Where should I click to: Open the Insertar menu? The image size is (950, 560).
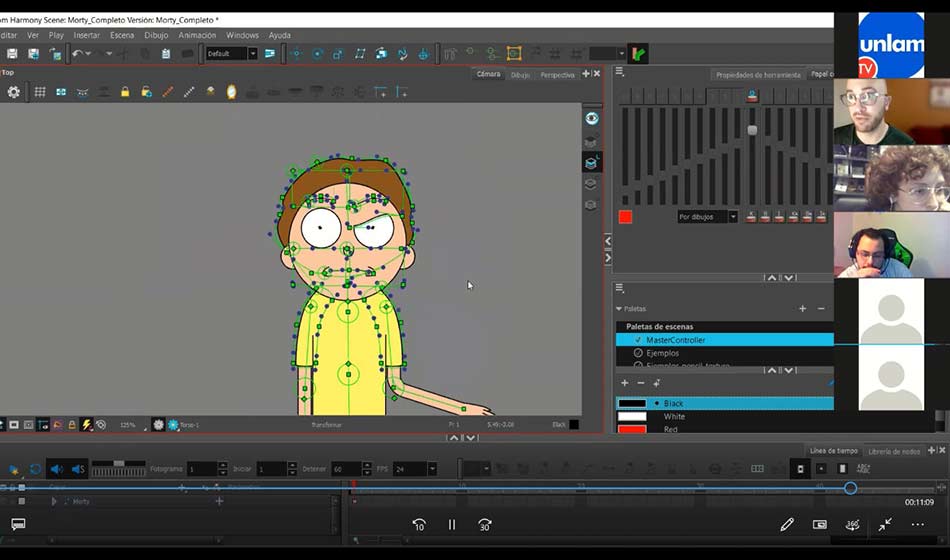coord(87,35)
